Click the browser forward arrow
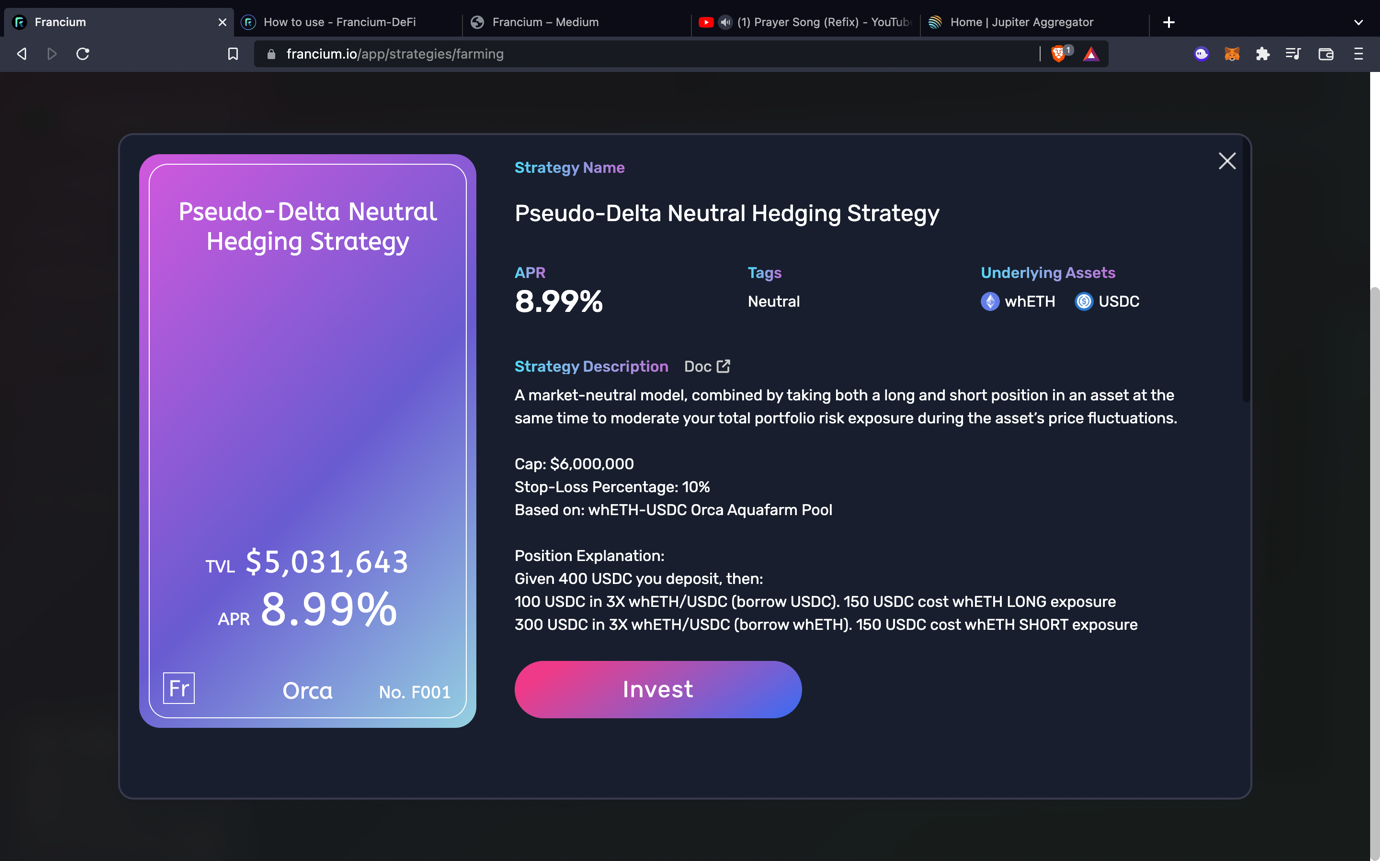The width and height of the screenshot is (1380, 861). pyautogui.click(x=52, y=54)
